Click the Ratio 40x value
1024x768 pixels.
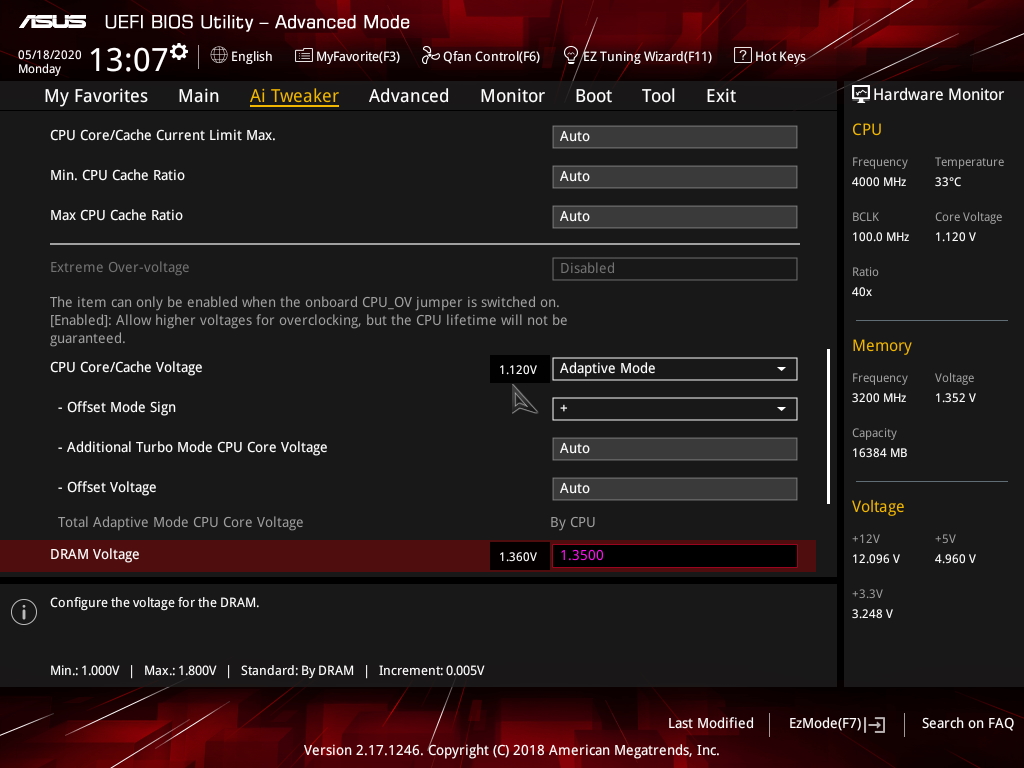[862, 292]
